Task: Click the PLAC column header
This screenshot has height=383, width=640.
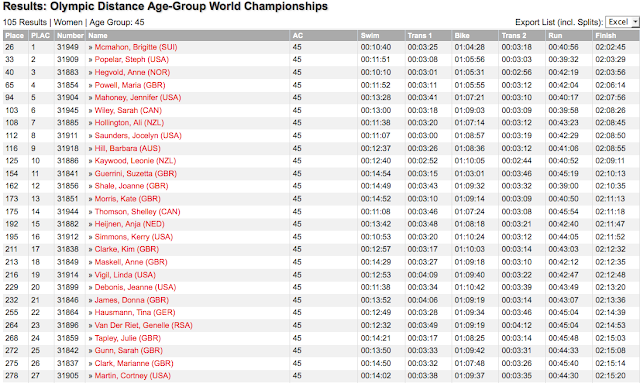Action: [40, 36]
